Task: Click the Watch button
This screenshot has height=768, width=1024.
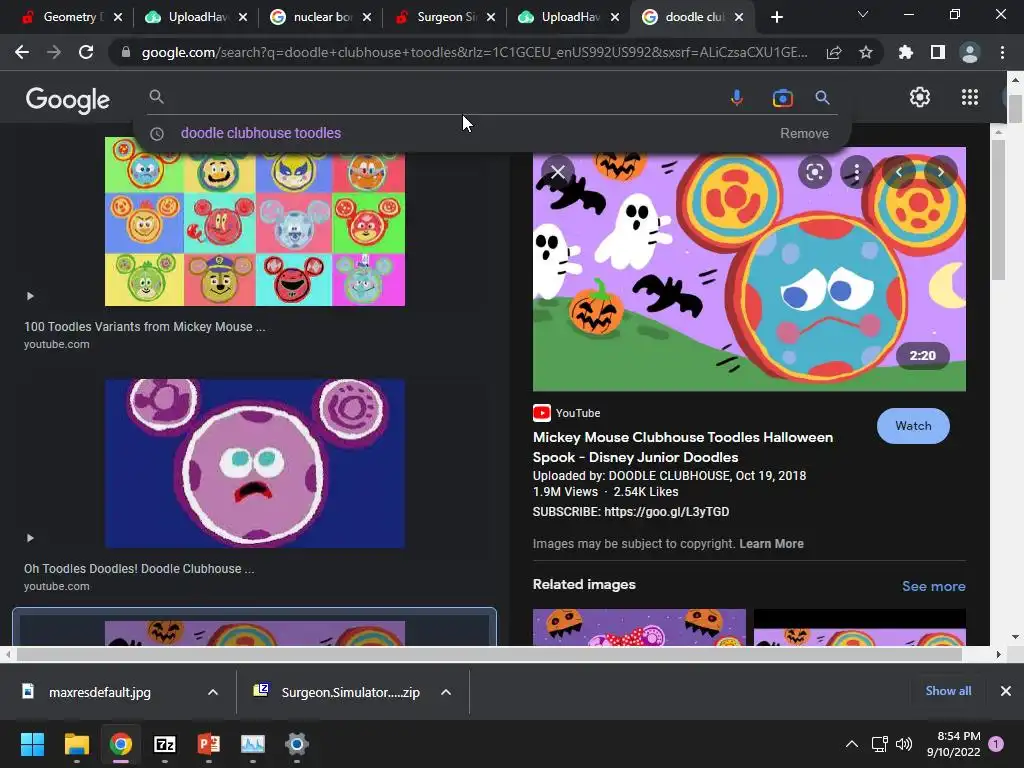Action: (913, 426)
